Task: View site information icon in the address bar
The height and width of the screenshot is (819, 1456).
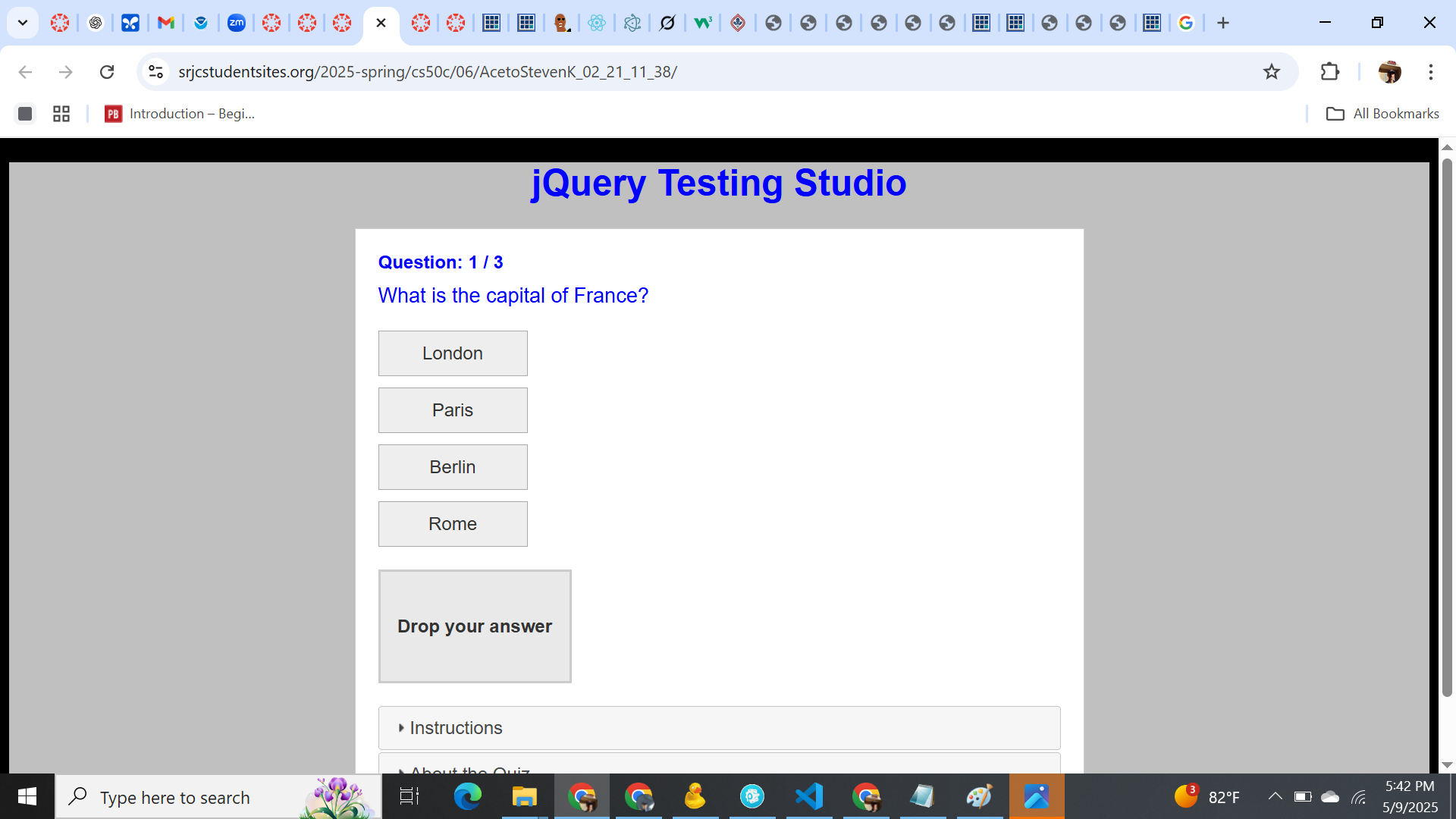Action: 155,71
